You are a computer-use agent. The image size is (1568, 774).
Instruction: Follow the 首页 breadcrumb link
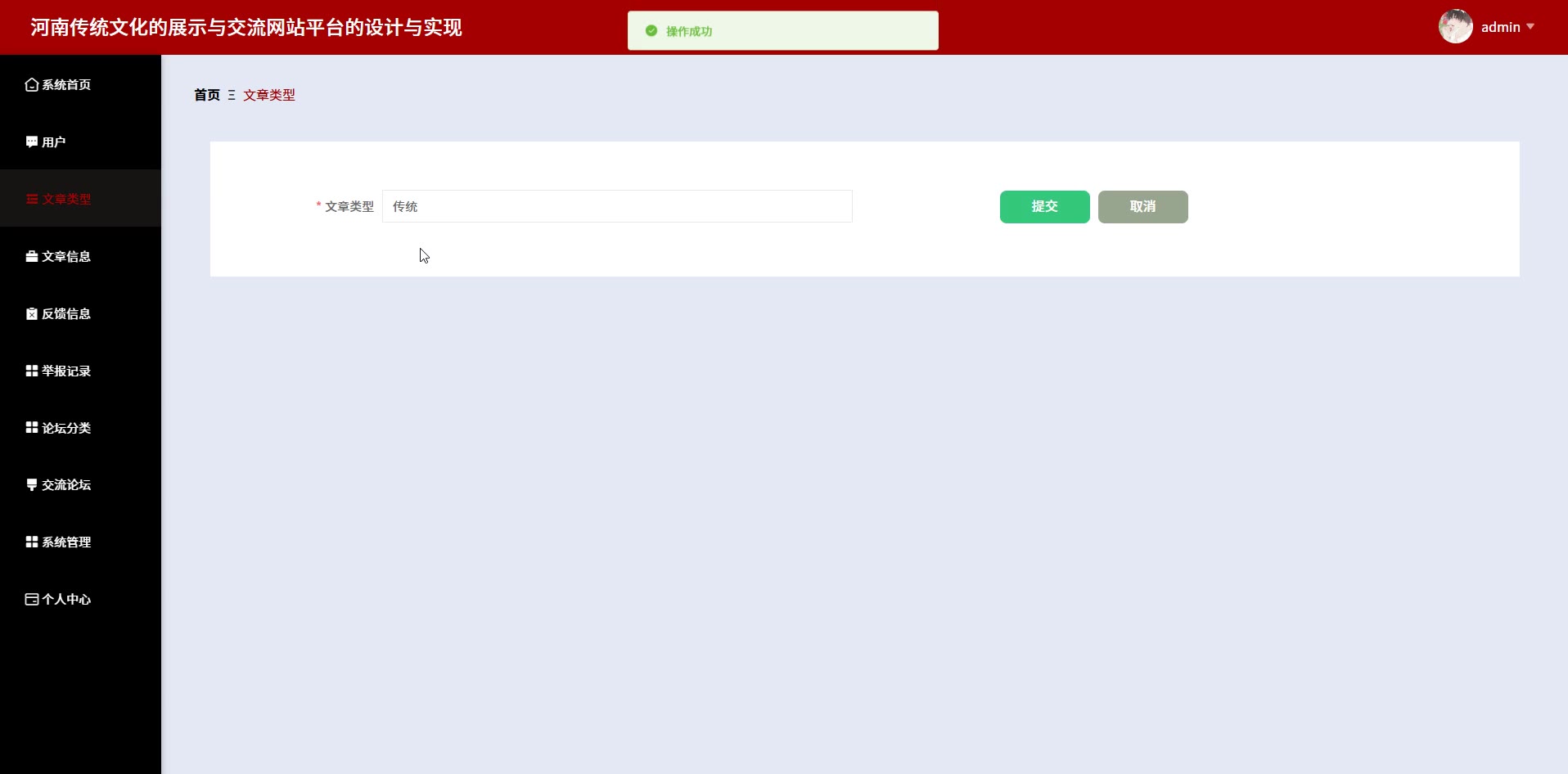click(x=207, y=95)
